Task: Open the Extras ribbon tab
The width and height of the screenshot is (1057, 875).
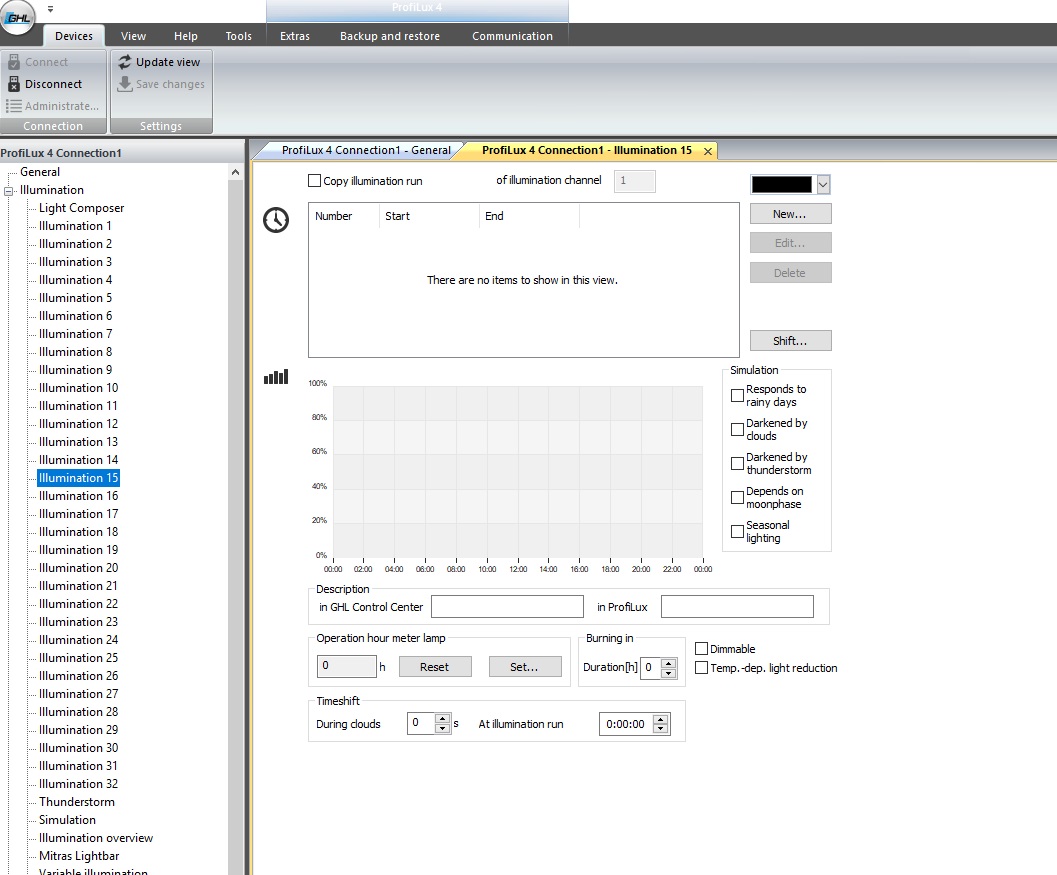Action: click(295, 36)
